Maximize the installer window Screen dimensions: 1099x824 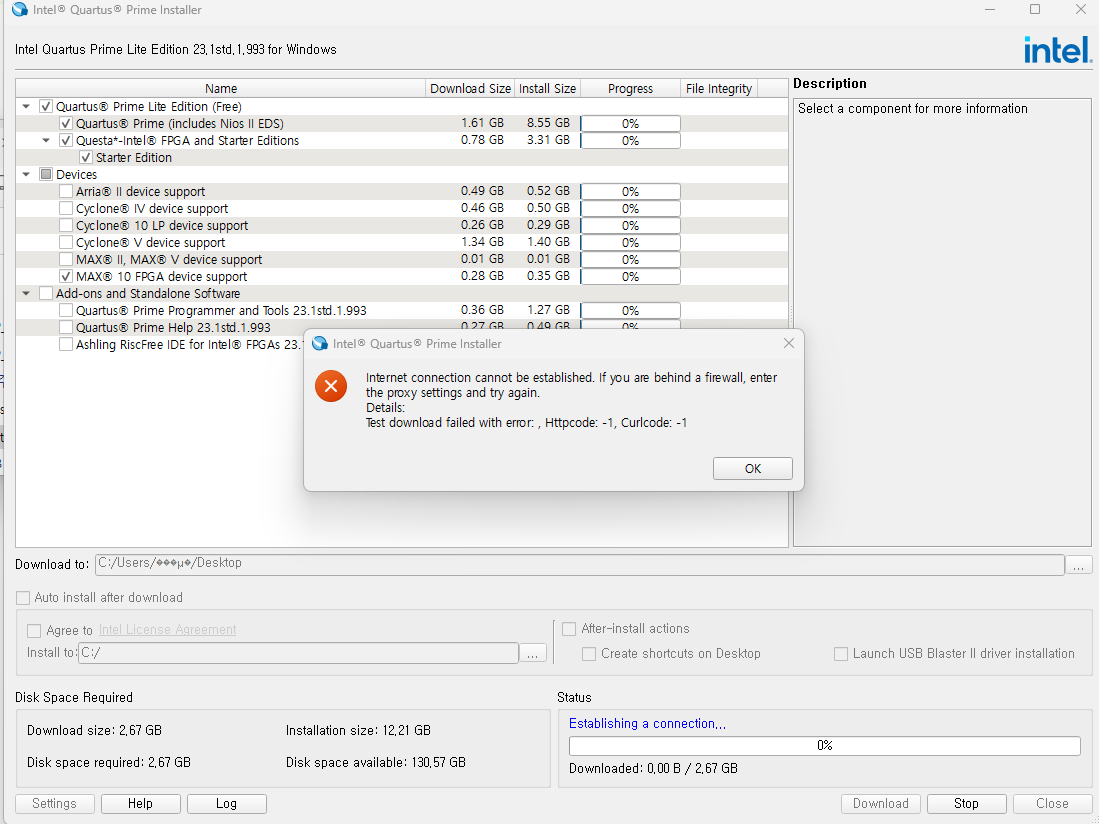1035,9
